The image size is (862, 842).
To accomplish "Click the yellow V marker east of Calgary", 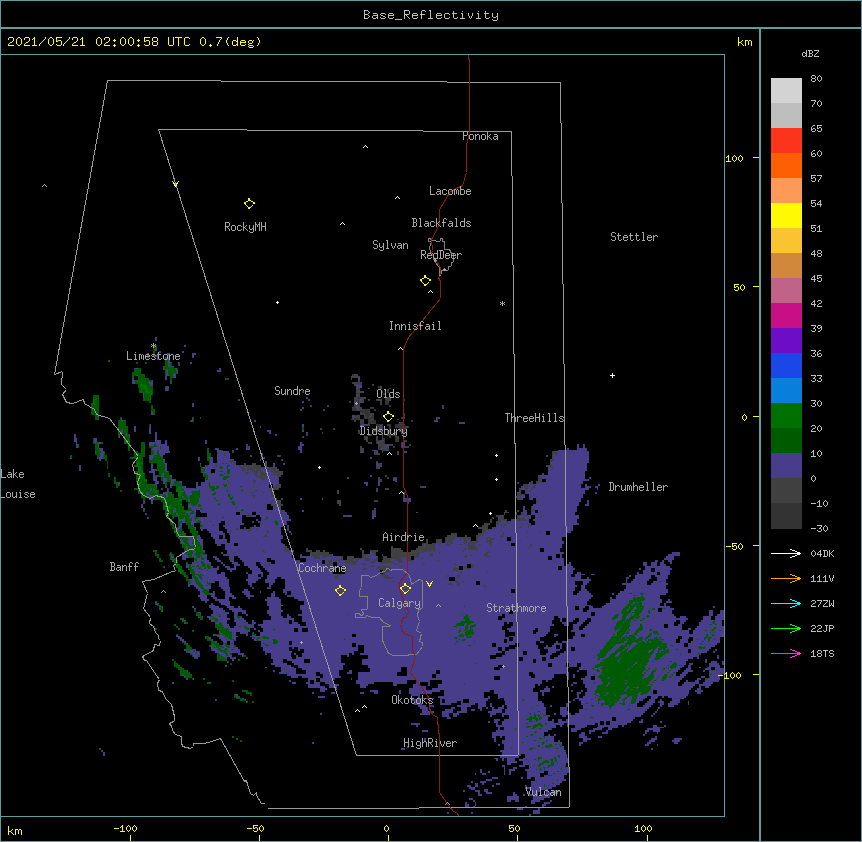I will tap(429, 584).
